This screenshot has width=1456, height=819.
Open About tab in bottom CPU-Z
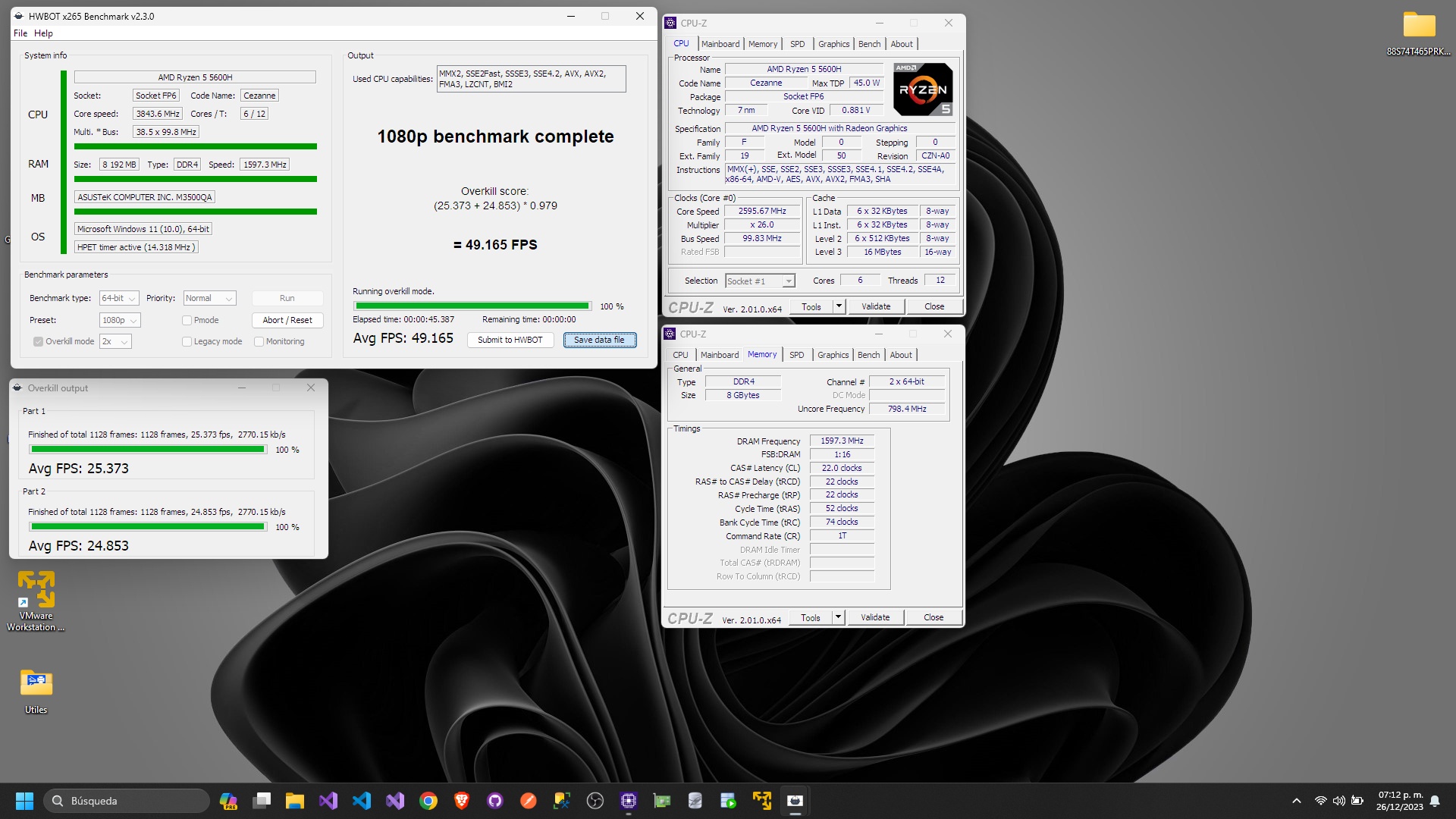[x=901, y=355]
